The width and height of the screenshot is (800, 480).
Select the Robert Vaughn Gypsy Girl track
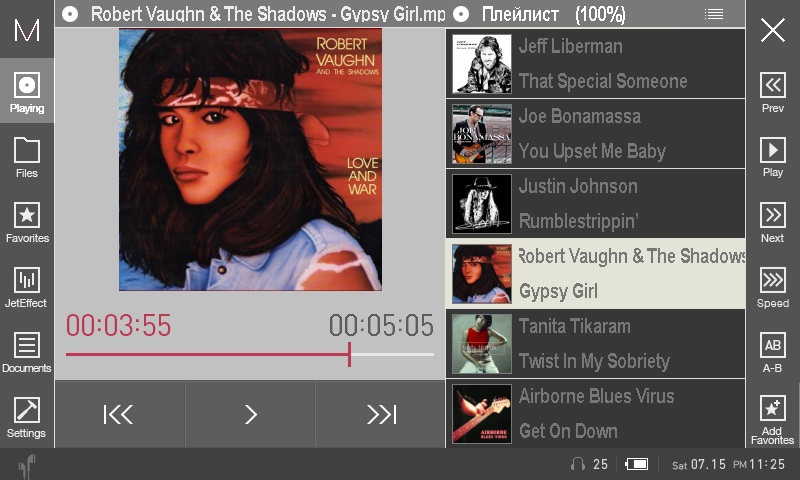595,273
